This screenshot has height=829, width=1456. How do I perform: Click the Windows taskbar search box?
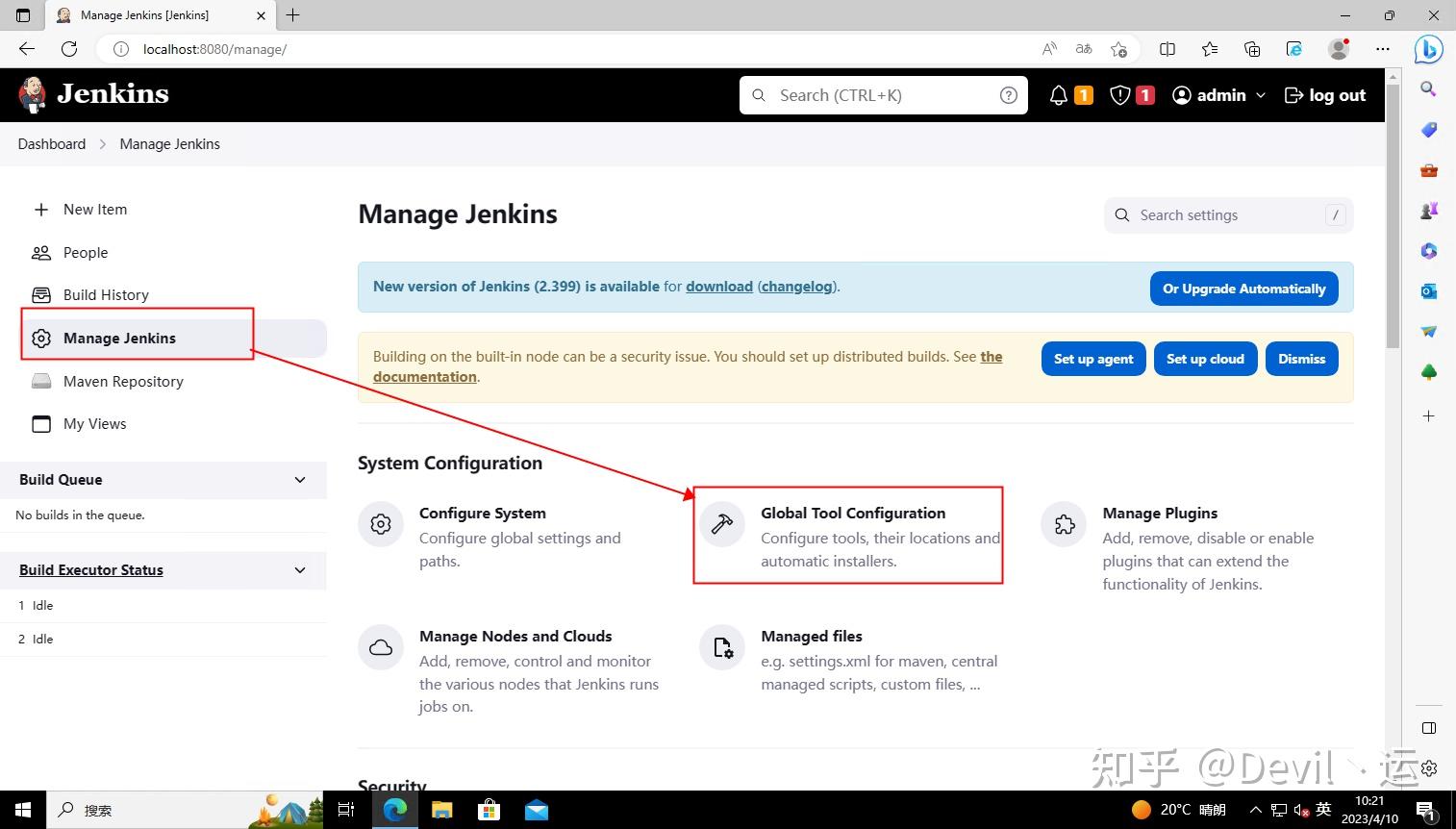click(x=186, y=810)
